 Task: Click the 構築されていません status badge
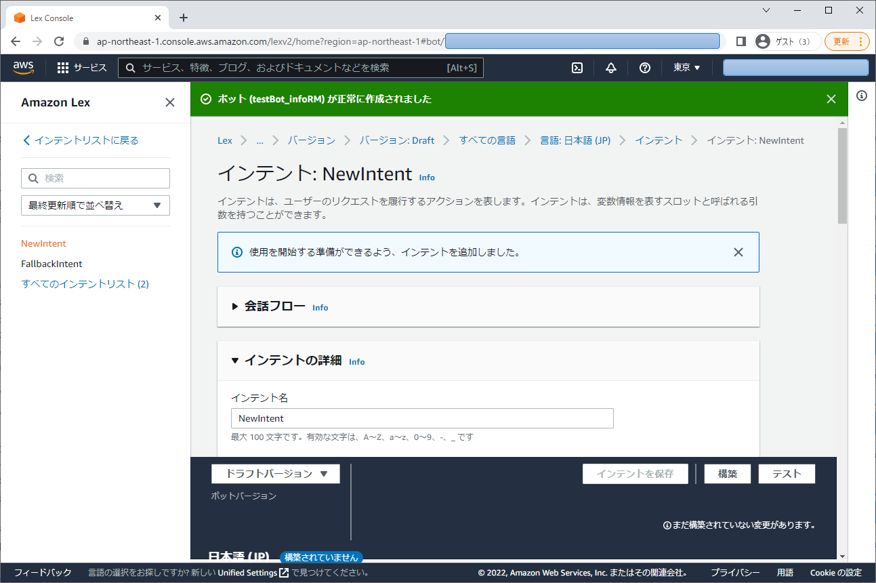click(321, 557)
